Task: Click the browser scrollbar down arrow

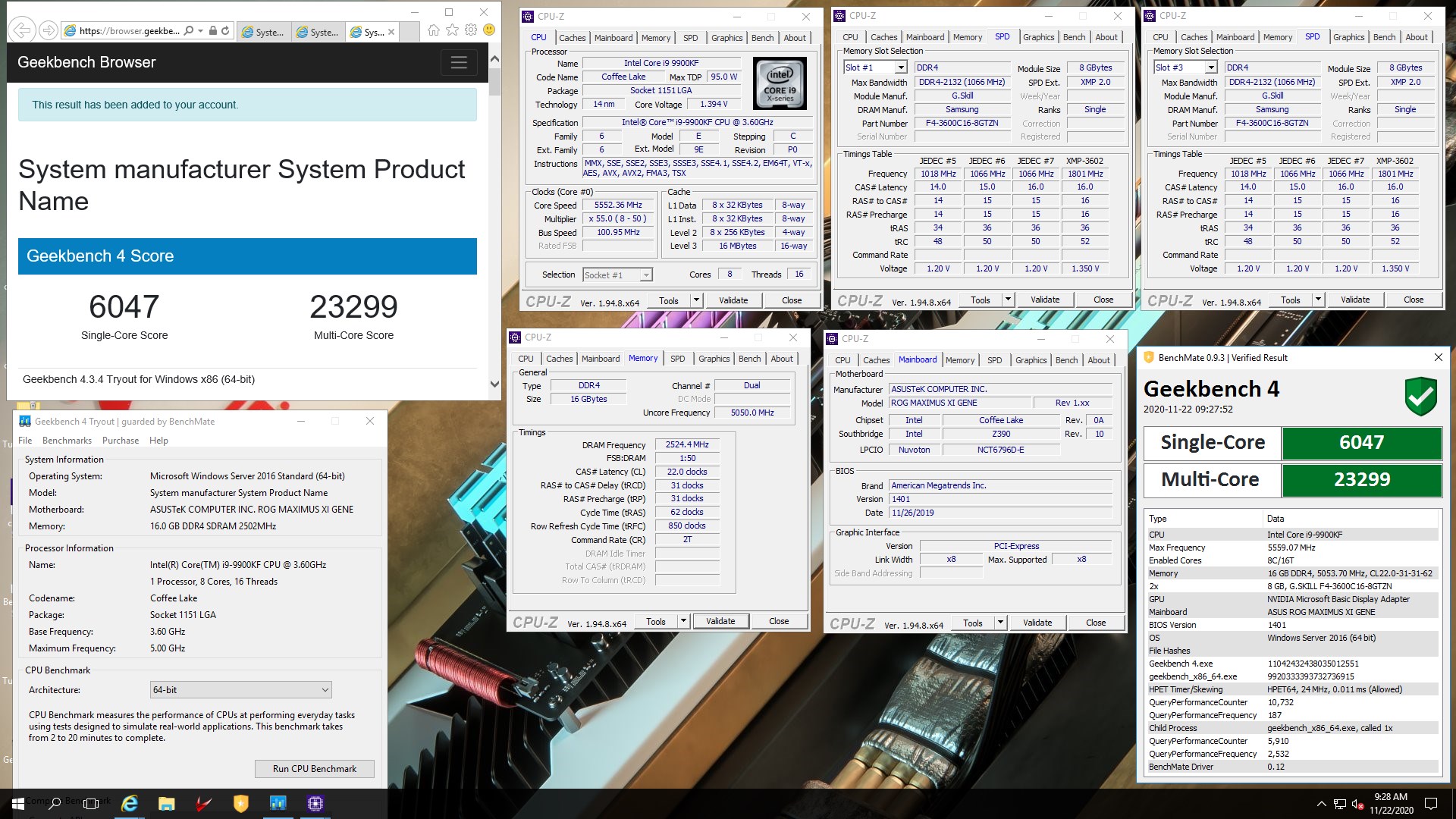Action: pos(494,384)
